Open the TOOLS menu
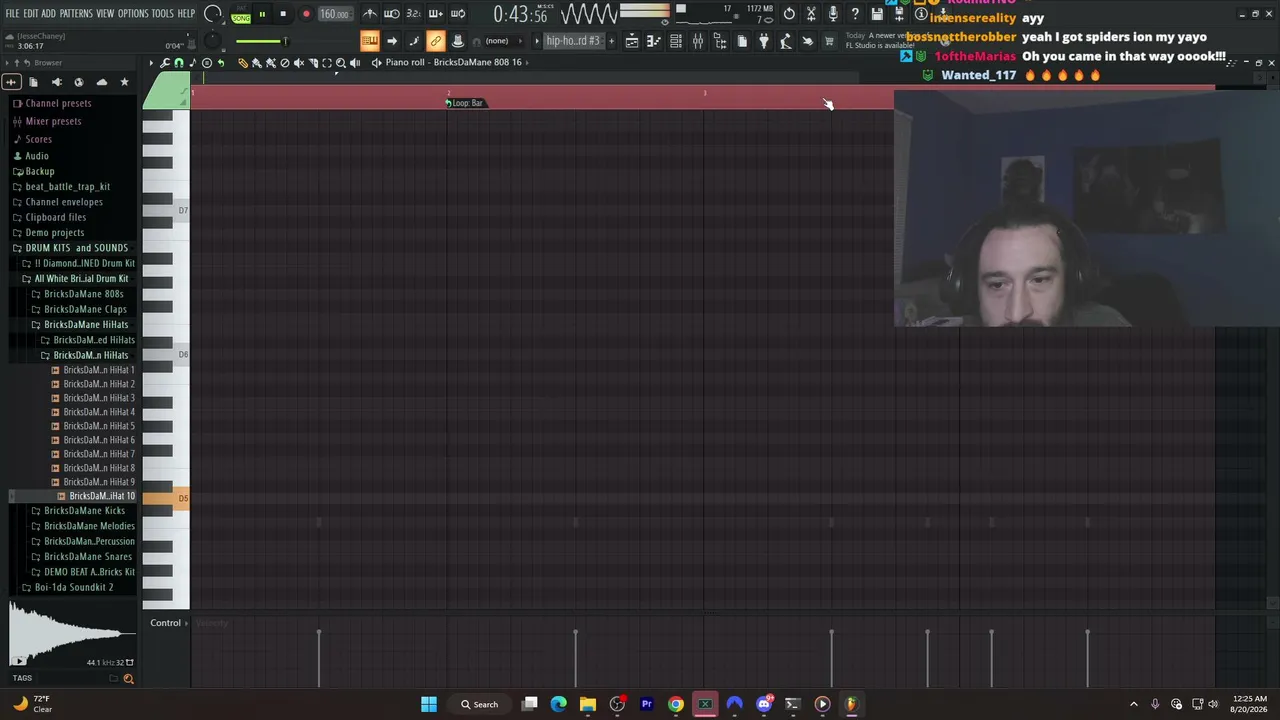Image resolution: width=1280 pixels, height=720 pixels. coord(163,14)
